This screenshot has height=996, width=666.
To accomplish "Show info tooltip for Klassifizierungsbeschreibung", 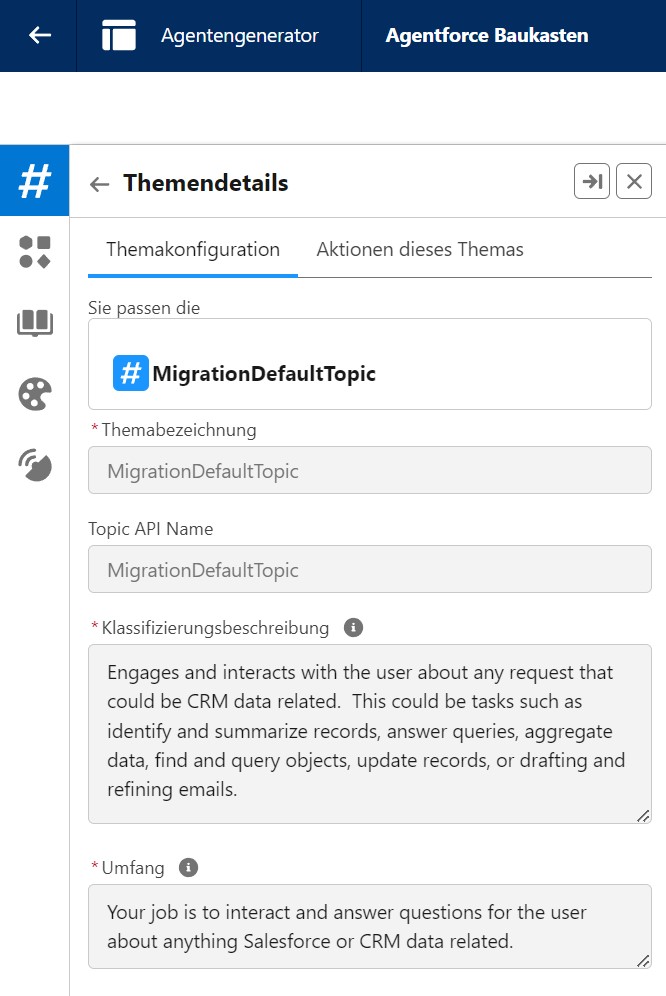I will click(353, 628).
